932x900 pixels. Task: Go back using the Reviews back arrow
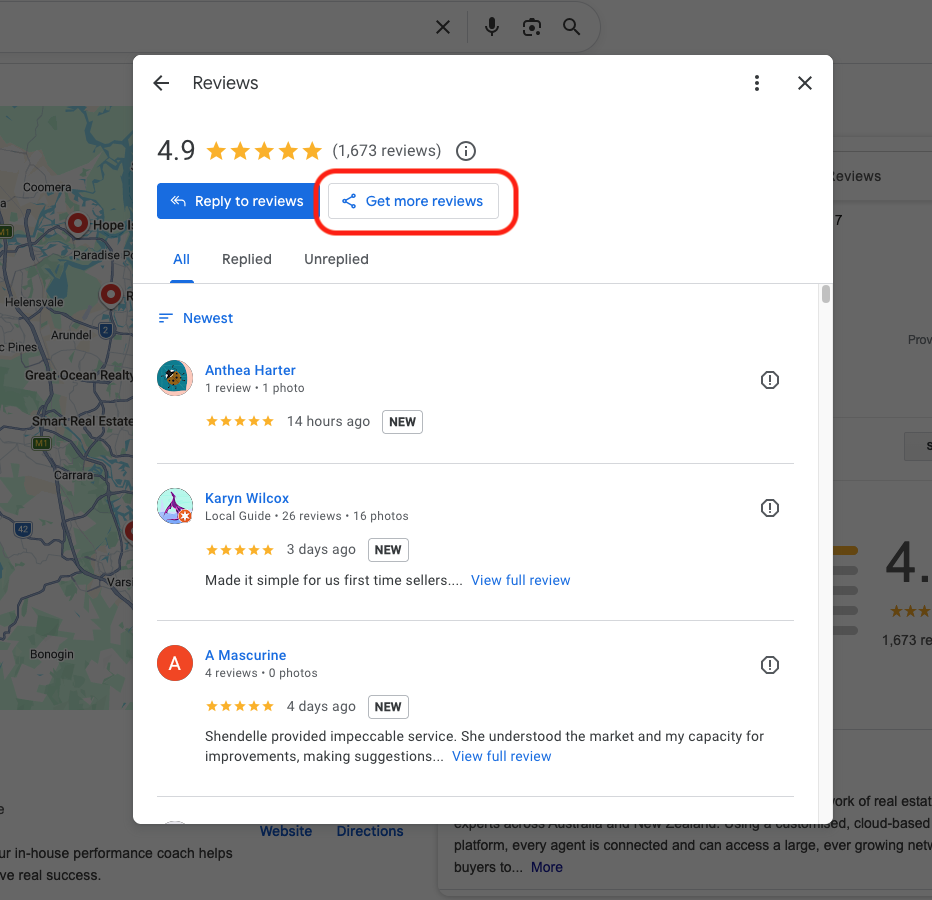coord(161,83)
